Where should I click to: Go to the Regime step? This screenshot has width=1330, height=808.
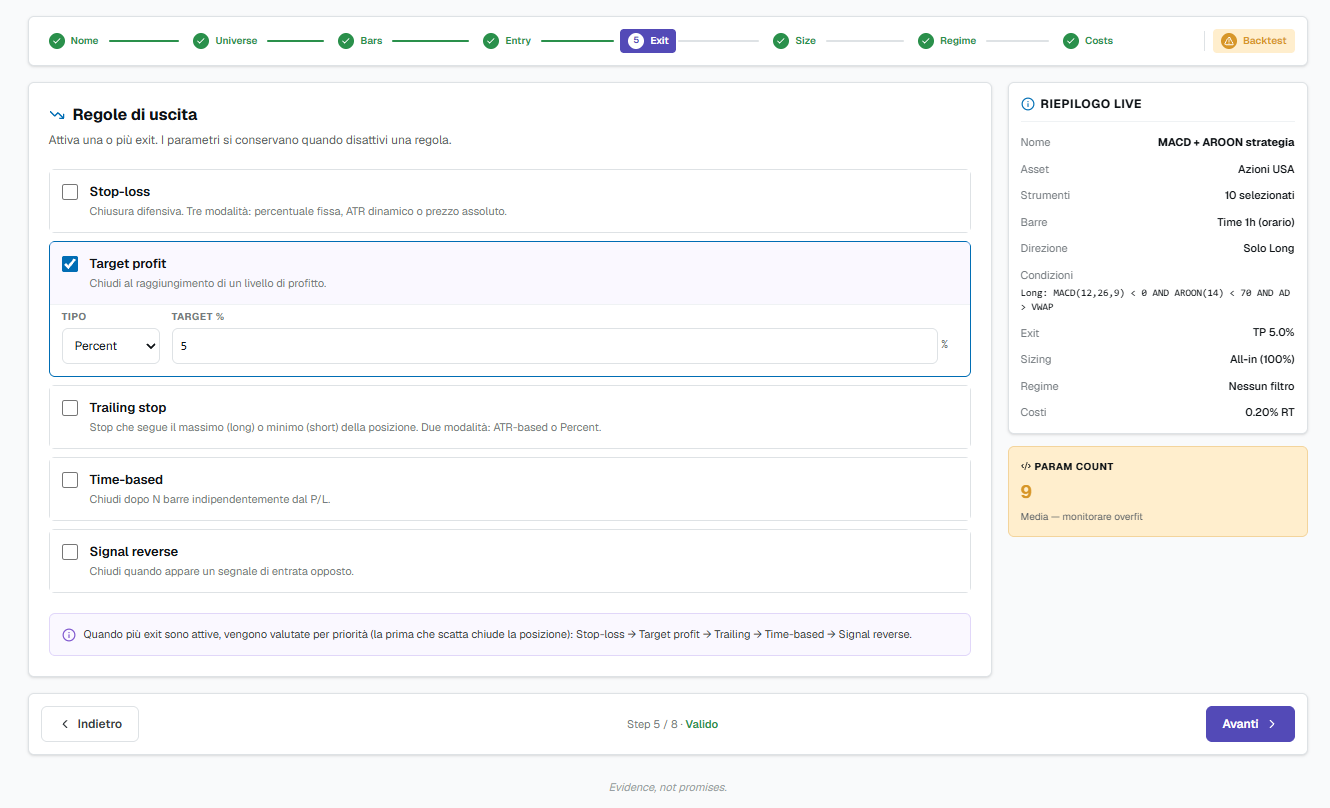[x=947, y=41]
